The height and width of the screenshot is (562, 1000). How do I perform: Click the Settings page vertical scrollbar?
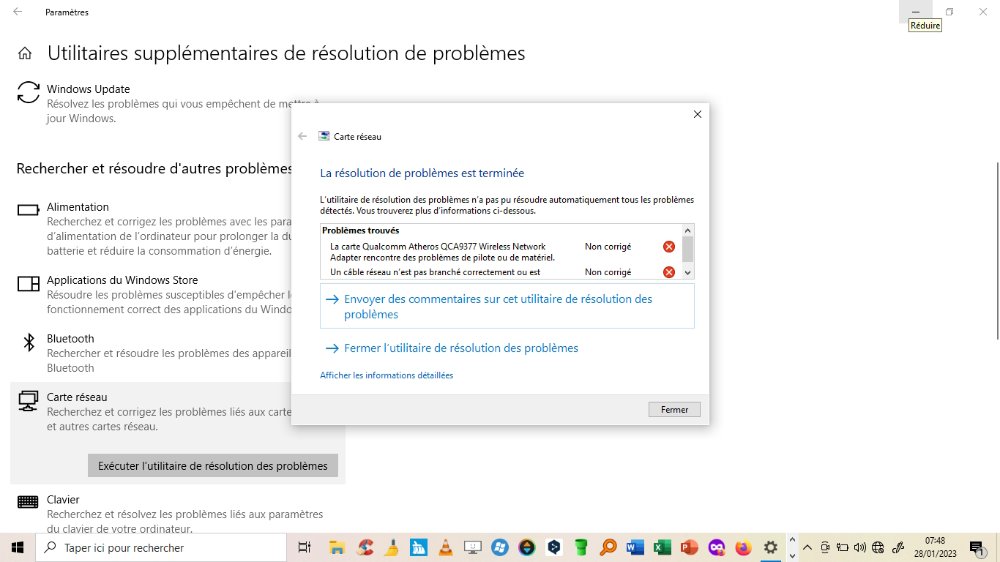pyautogui.click(x=997, y=251)
